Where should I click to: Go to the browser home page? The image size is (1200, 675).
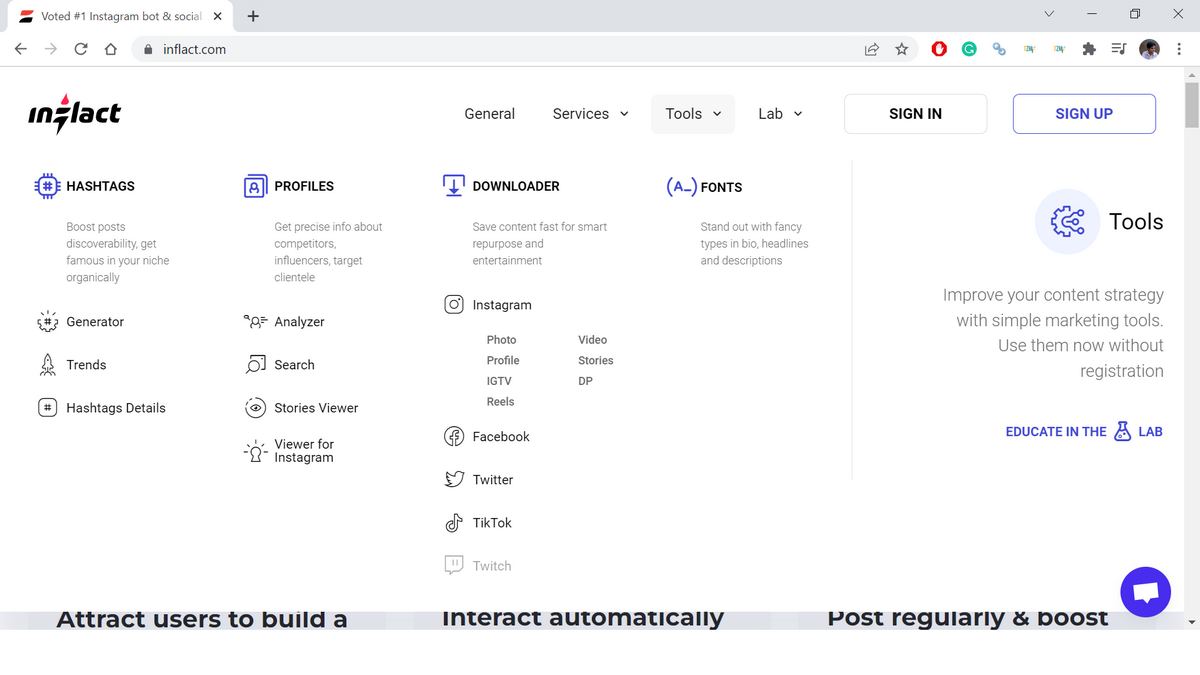pyautogui.click(x=111, y=49)
